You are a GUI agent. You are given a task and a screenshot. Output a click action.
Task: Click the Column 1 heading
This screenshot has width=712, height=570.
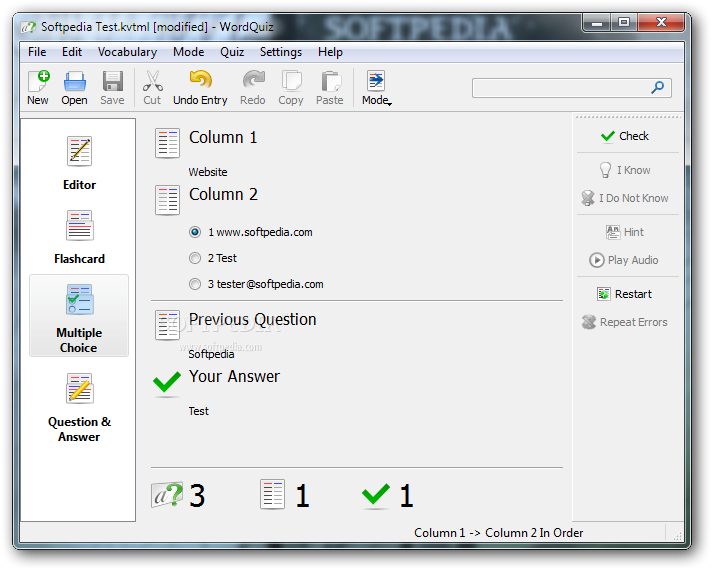(x=223, y=137)
